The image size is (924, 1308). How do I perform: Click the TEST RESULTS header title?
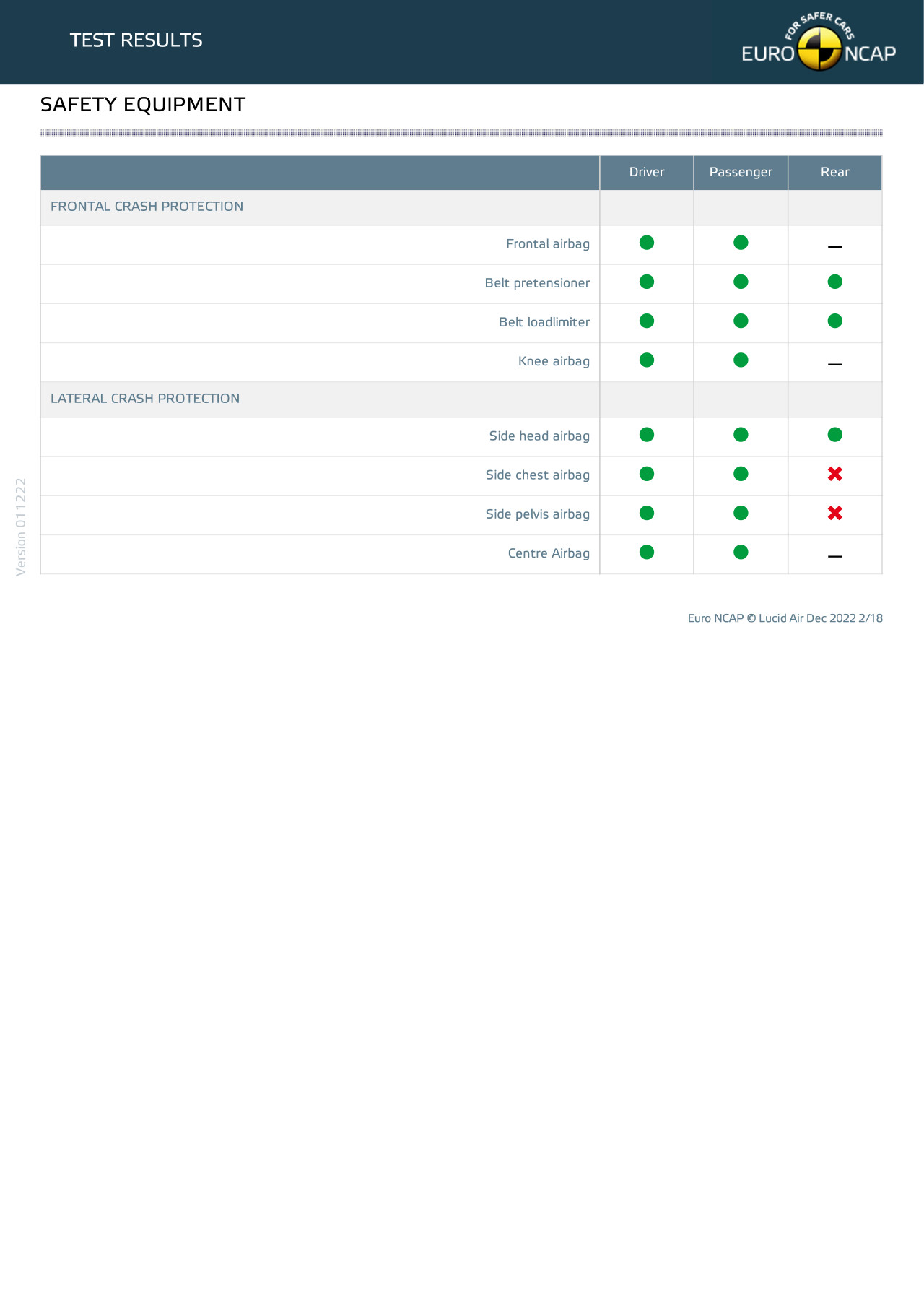[136, 40]
